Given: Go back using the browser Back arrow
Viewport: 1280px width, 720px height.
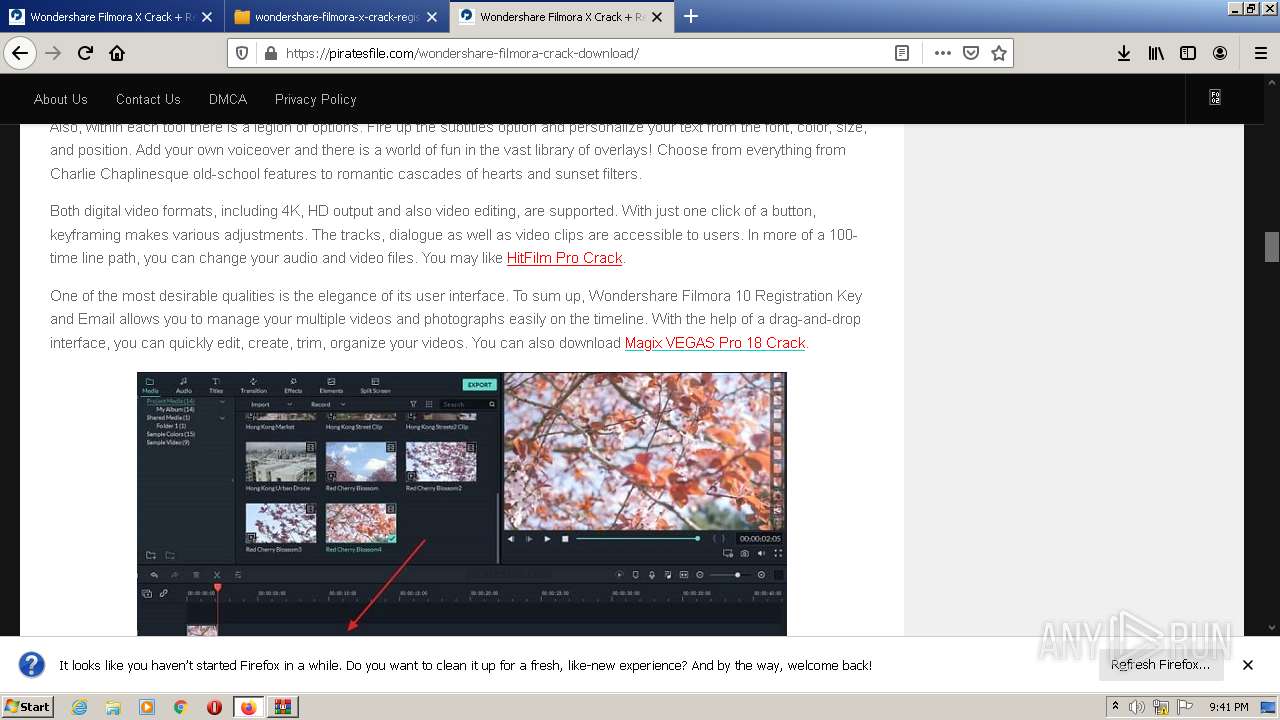Looking at the screenshot, I should pos(20,53).
